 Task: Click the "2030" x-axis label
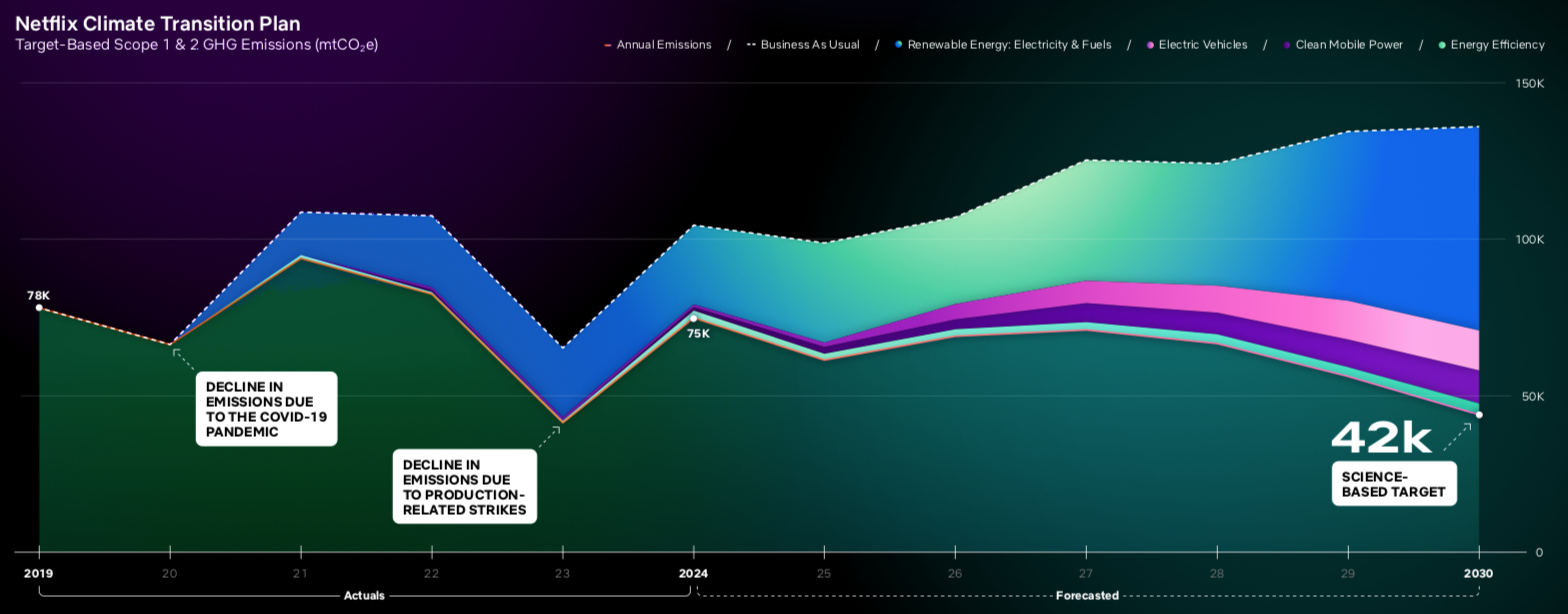[1479, 574]
